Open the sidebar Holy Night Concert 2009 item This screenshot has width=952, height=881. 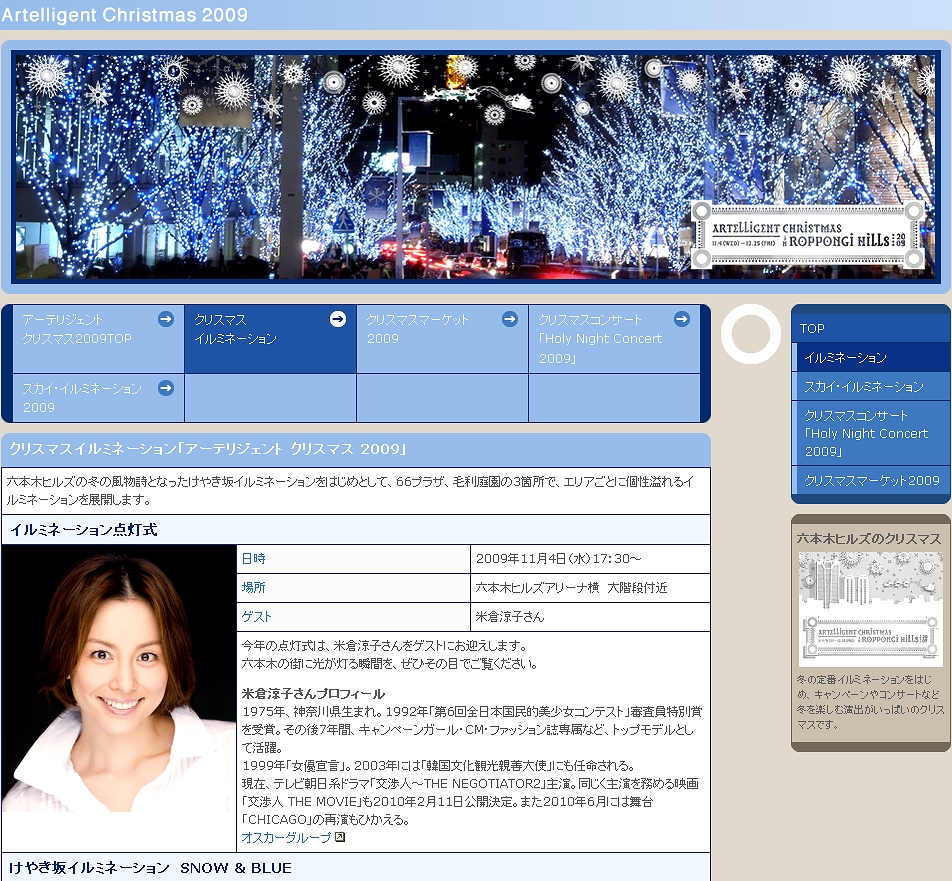[866, 433]
